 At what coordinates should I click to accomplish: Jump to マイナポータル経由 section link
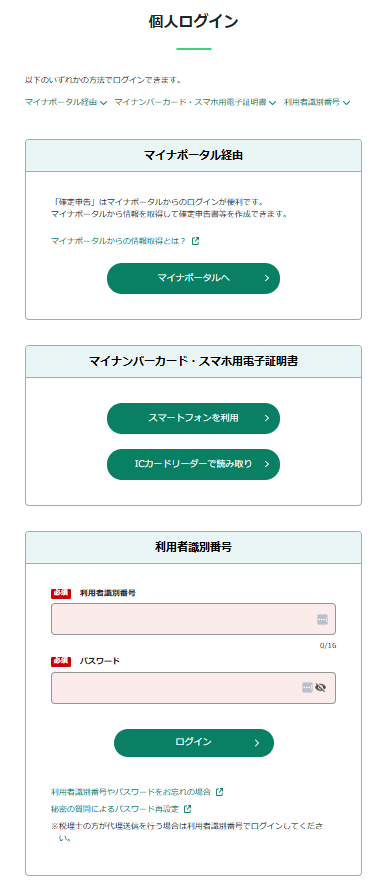pyautogui.click(x=61, y=102)
